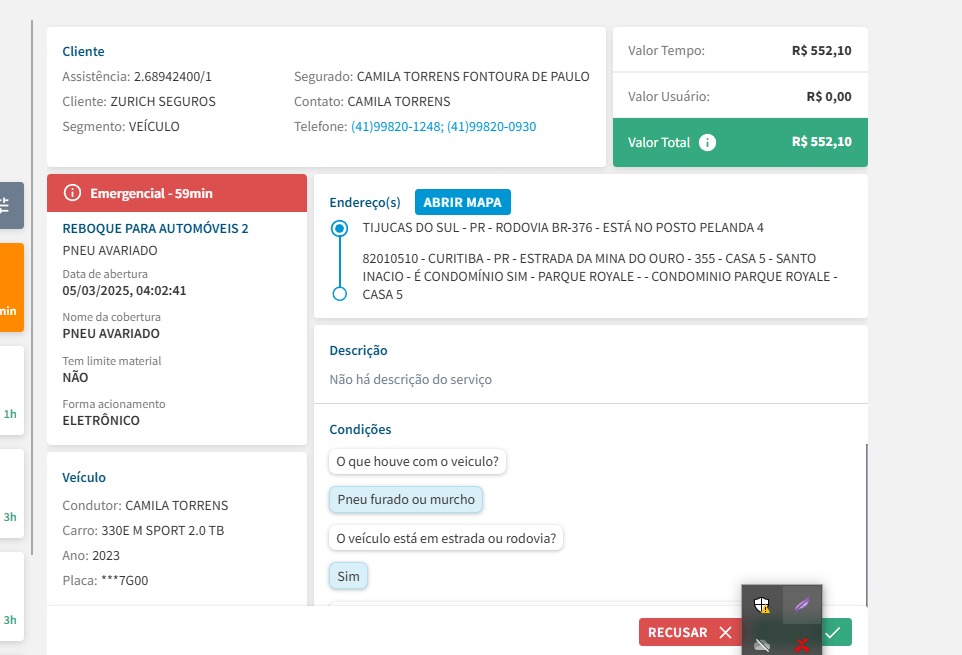Click the Condições panel scrollbar
Image resolution: width=962 pixels, height=655 pixels.
[x=866, y=520]
